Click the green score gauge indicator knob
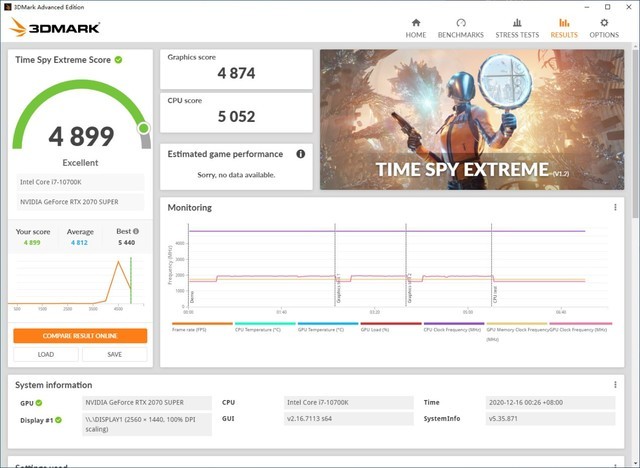640x468 pixels. (144, 128)
